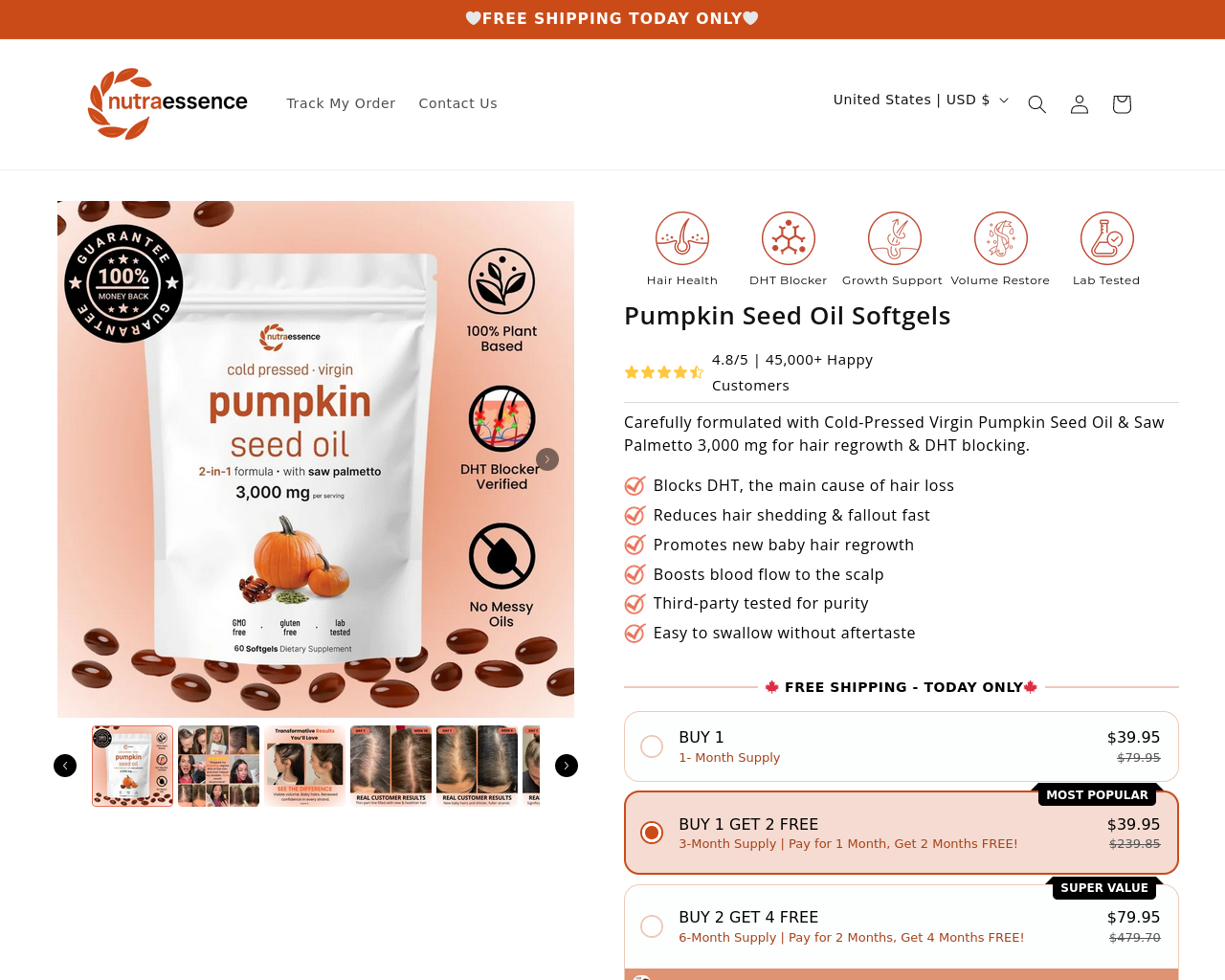Image resolution: width=1225 pixels, height=980 pixels.
Task: Go to the nutraessence logo homepage
Action: 167,103
